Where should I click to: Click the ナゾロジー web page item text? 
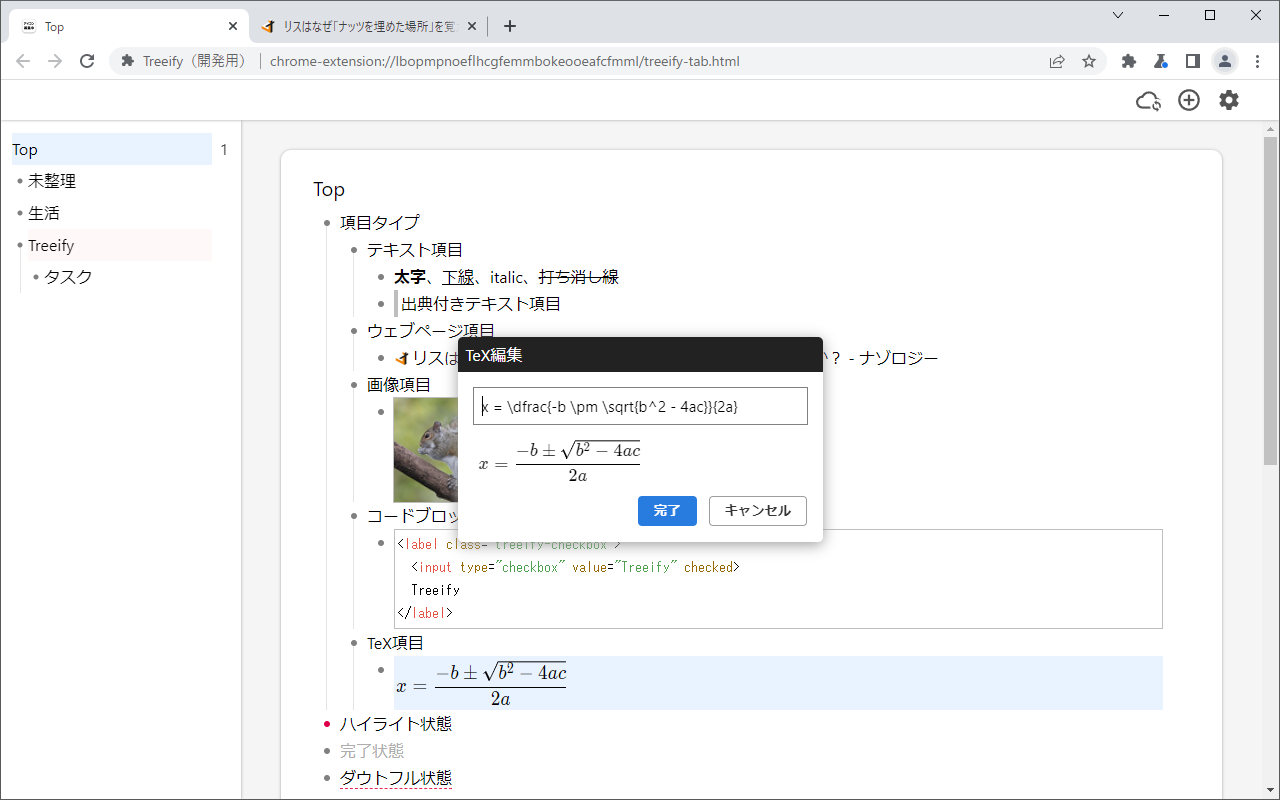click(x=676, y=358)
